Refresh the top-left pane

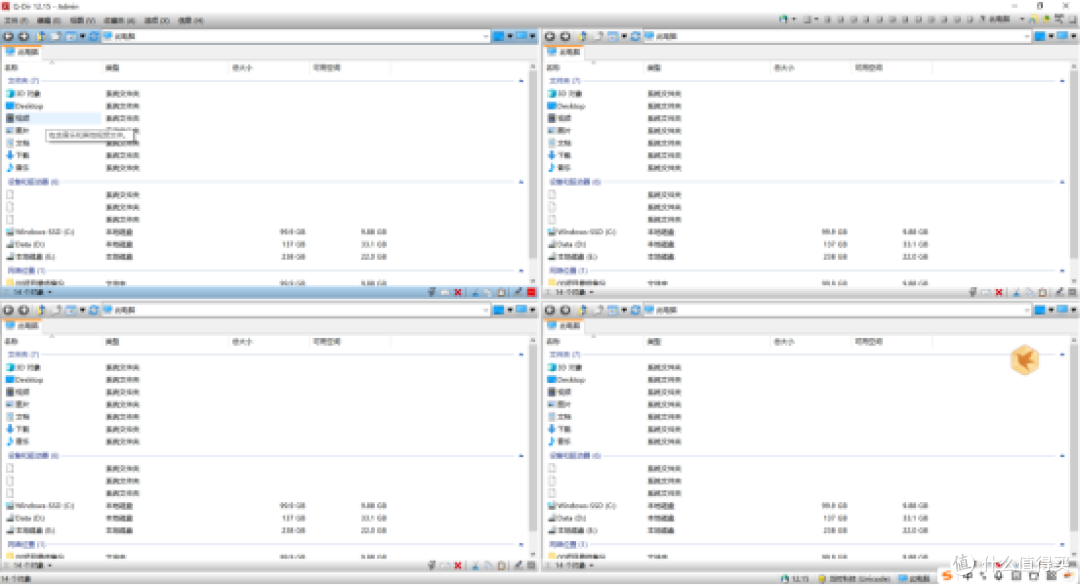(x=94, y=36)
